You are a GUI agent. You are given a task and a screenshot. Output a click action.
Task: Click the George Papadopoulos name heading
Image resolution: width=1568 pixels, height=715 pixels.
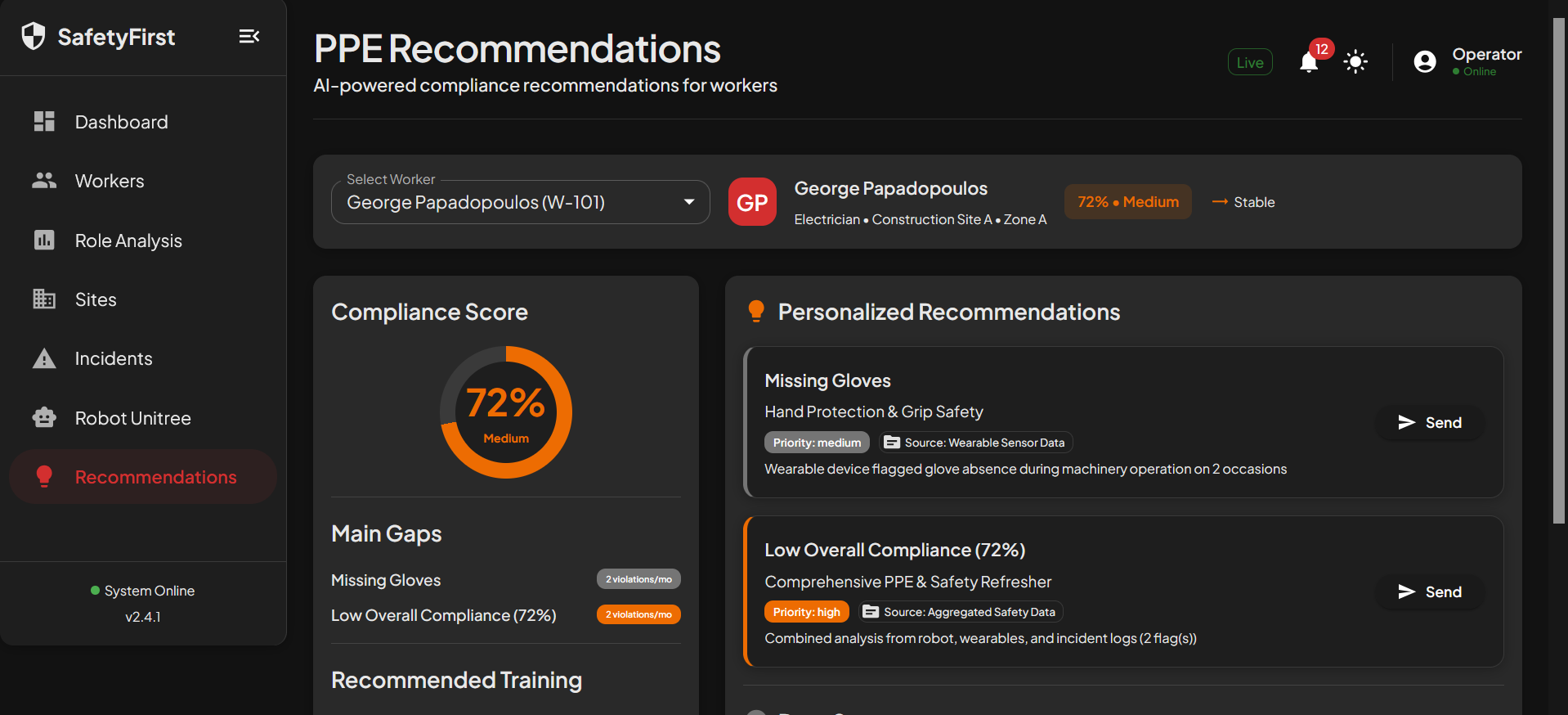point(891,188)
